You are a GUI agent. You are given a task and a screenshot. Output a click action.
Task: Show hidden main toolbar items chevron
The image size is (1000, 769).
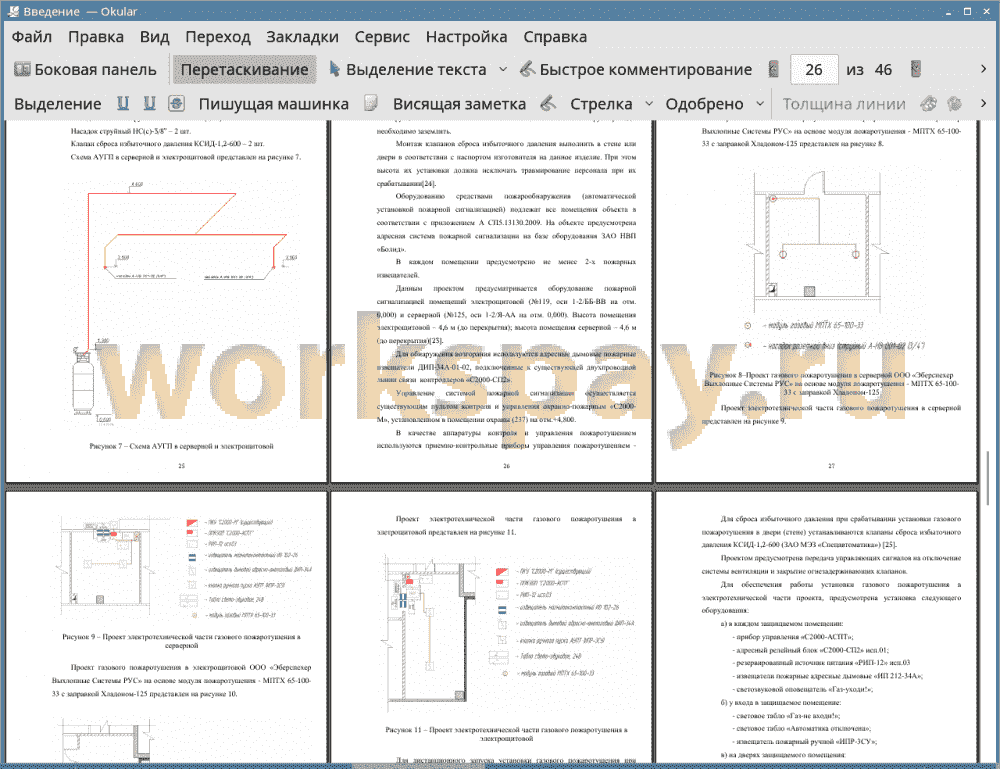pyautogui.click(x=983, y=69)
